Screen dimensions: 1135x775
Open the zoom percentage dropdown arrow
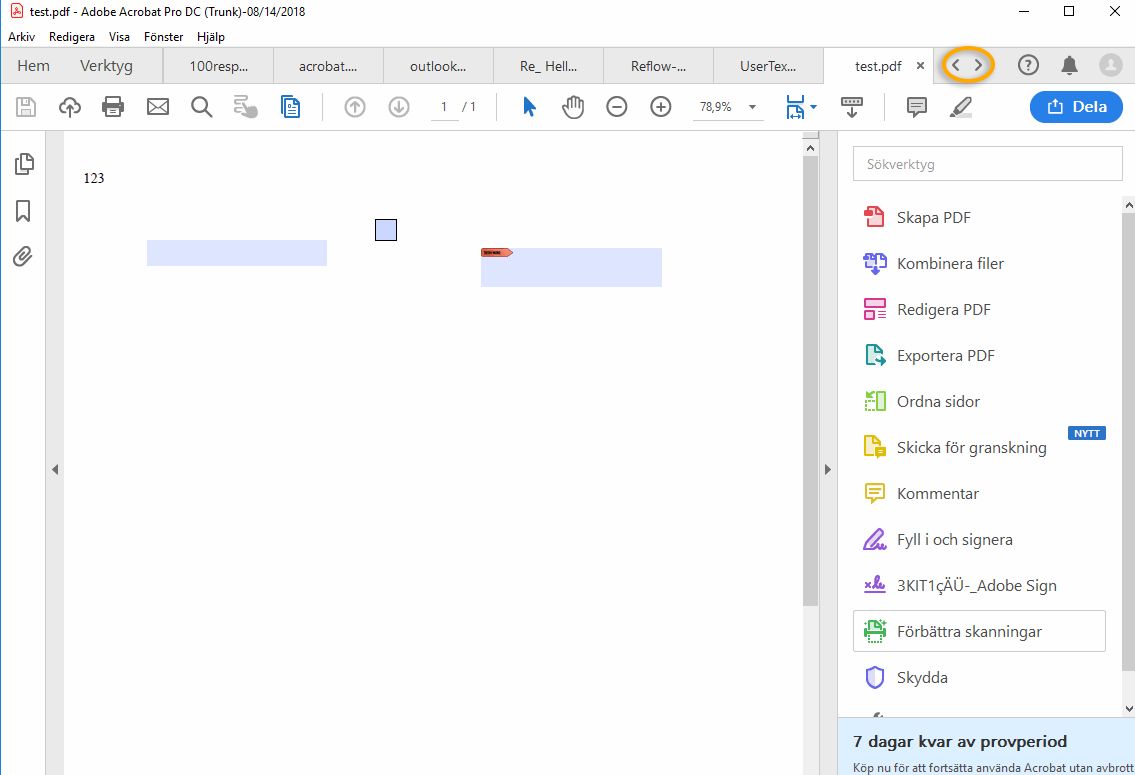(752, 107)
